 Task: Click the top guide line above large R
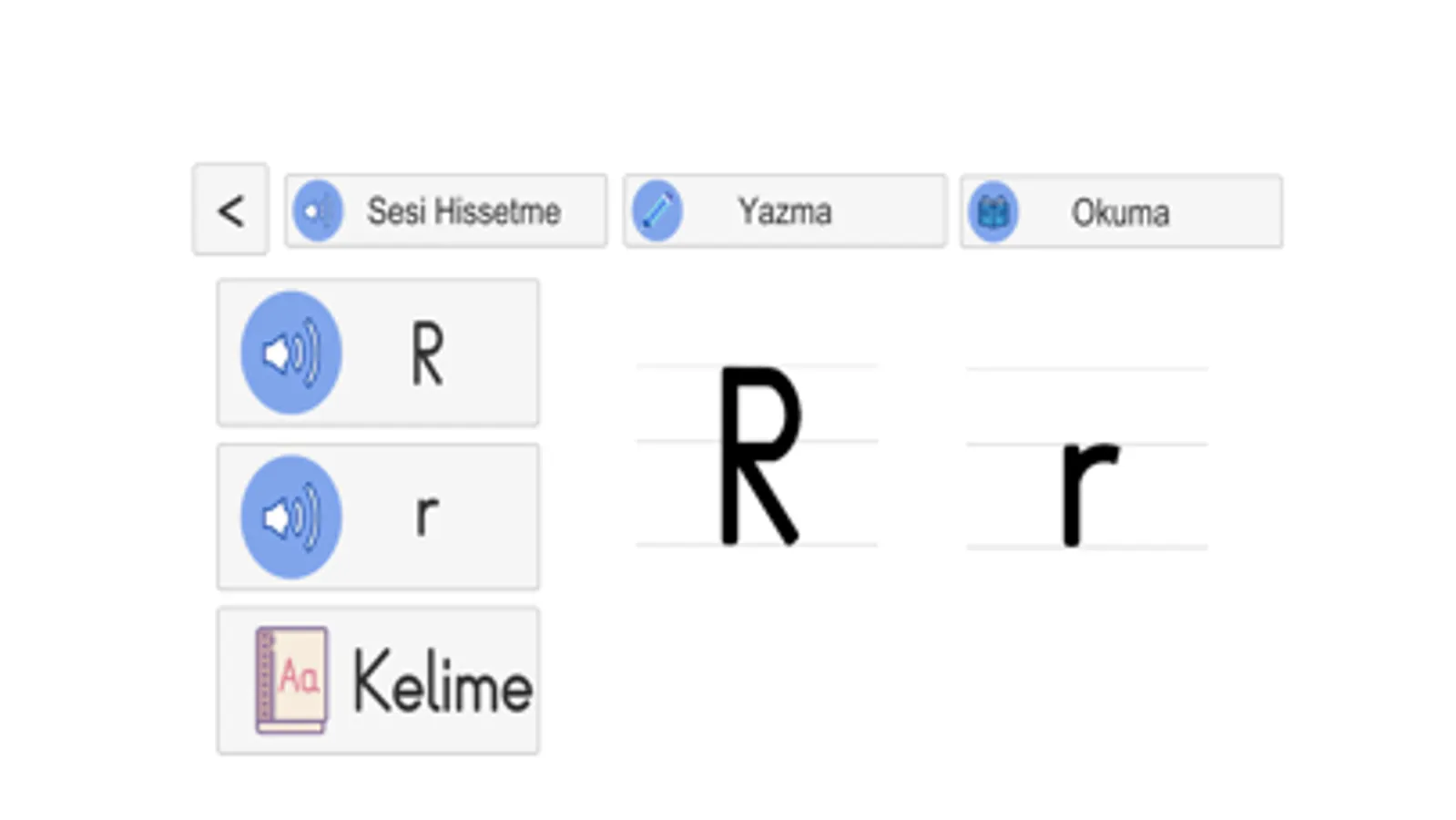(x=674, y=366)
